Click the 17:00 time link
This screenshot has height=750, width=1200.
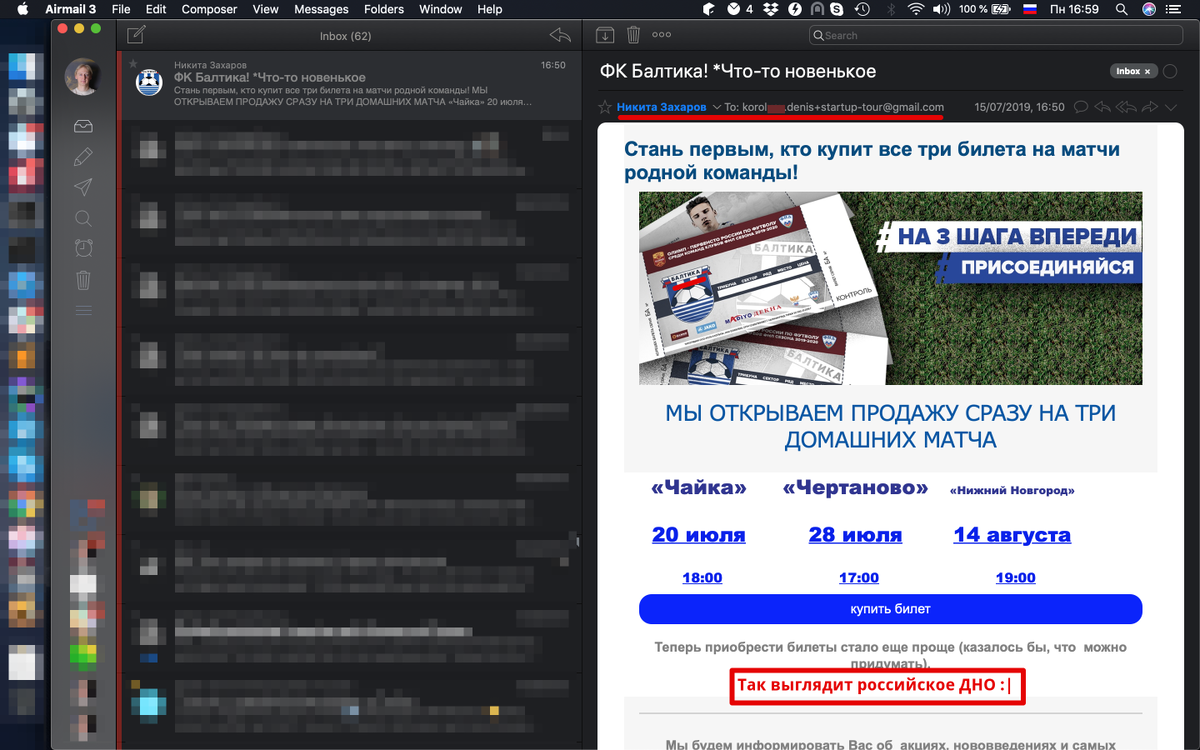point(859,577)
